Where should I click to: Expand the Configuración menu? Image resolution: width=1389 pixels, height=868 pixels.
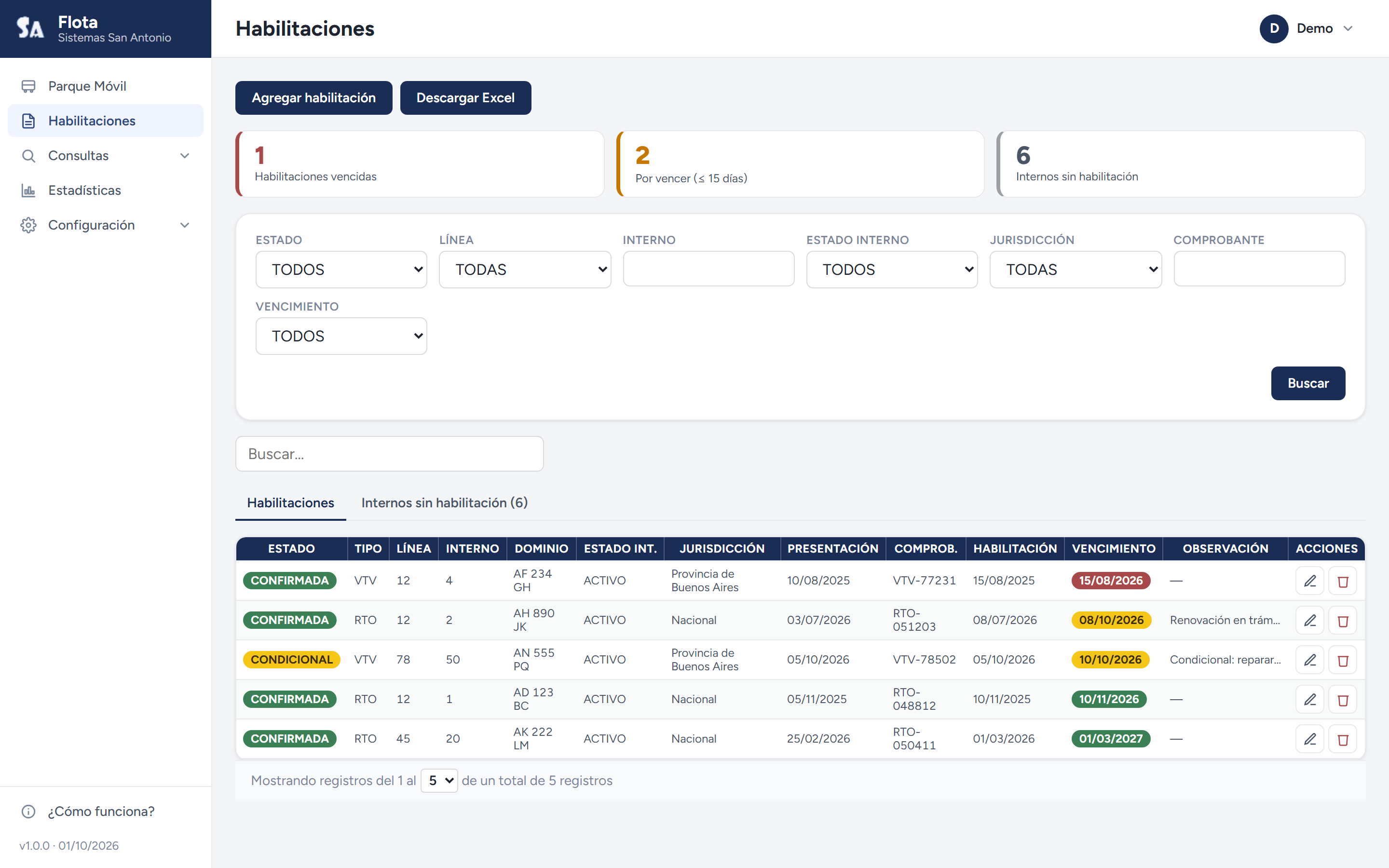point(106,225)
